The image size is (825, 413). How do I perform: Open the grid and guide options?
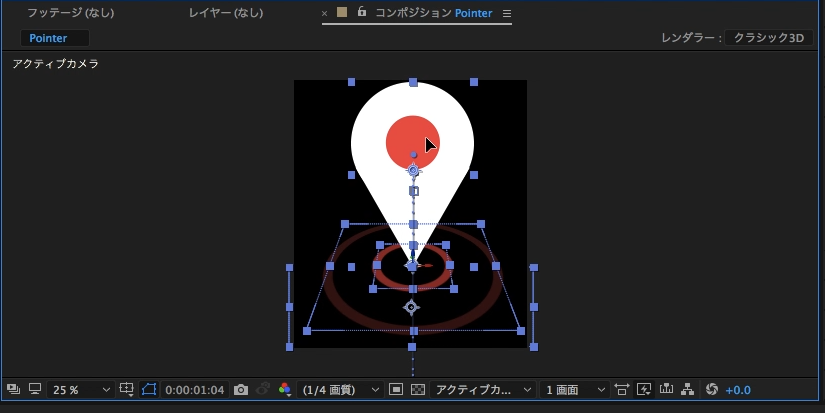coord(127,389)
